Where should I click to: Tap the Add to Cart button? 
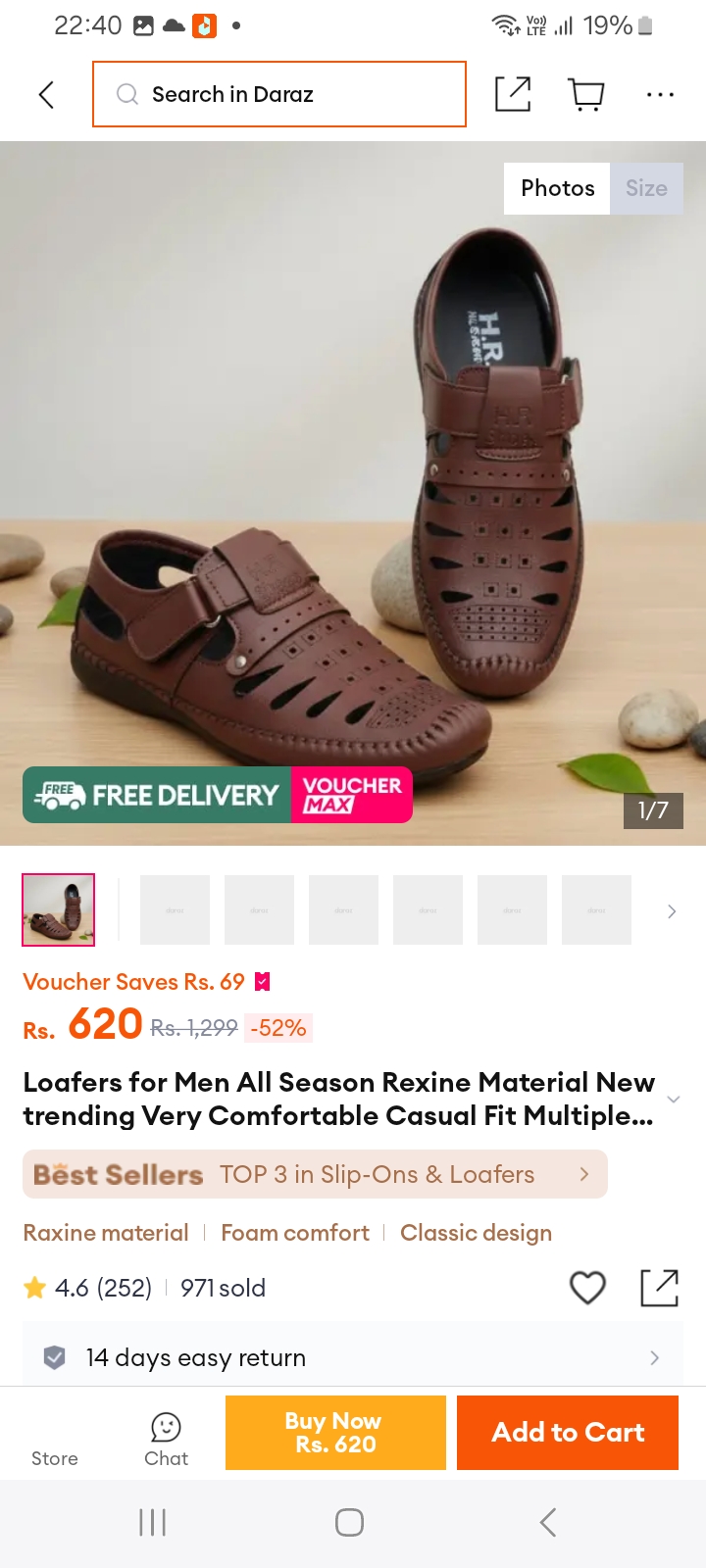pos(568,1432)
